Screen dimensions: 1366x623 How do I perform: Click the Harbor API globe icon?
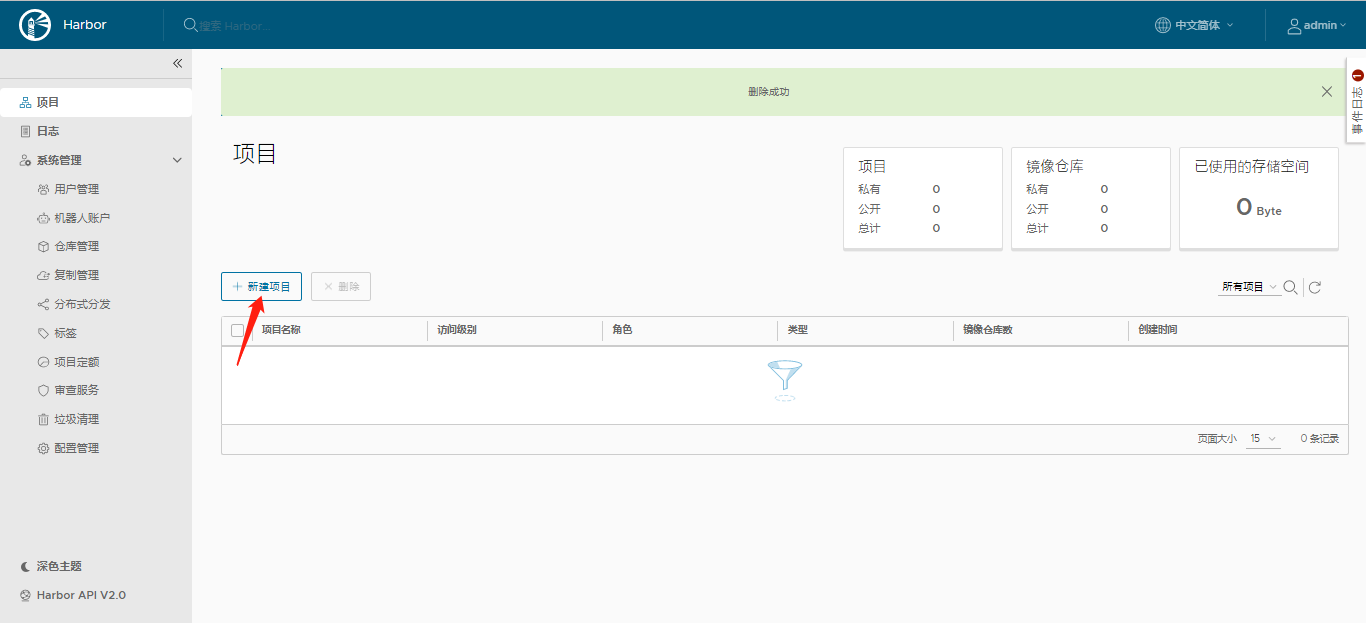tap(26, 595)
